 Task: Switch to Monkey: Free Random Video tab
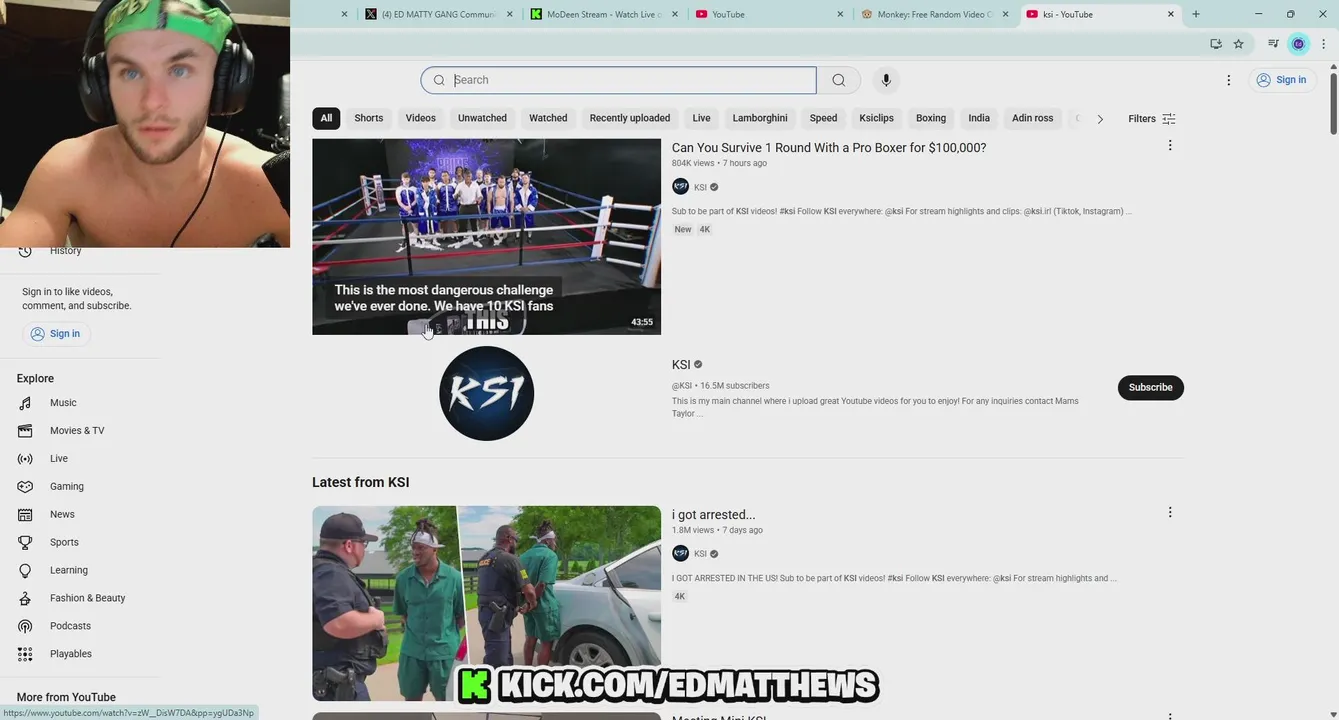(x=934, y=14)
